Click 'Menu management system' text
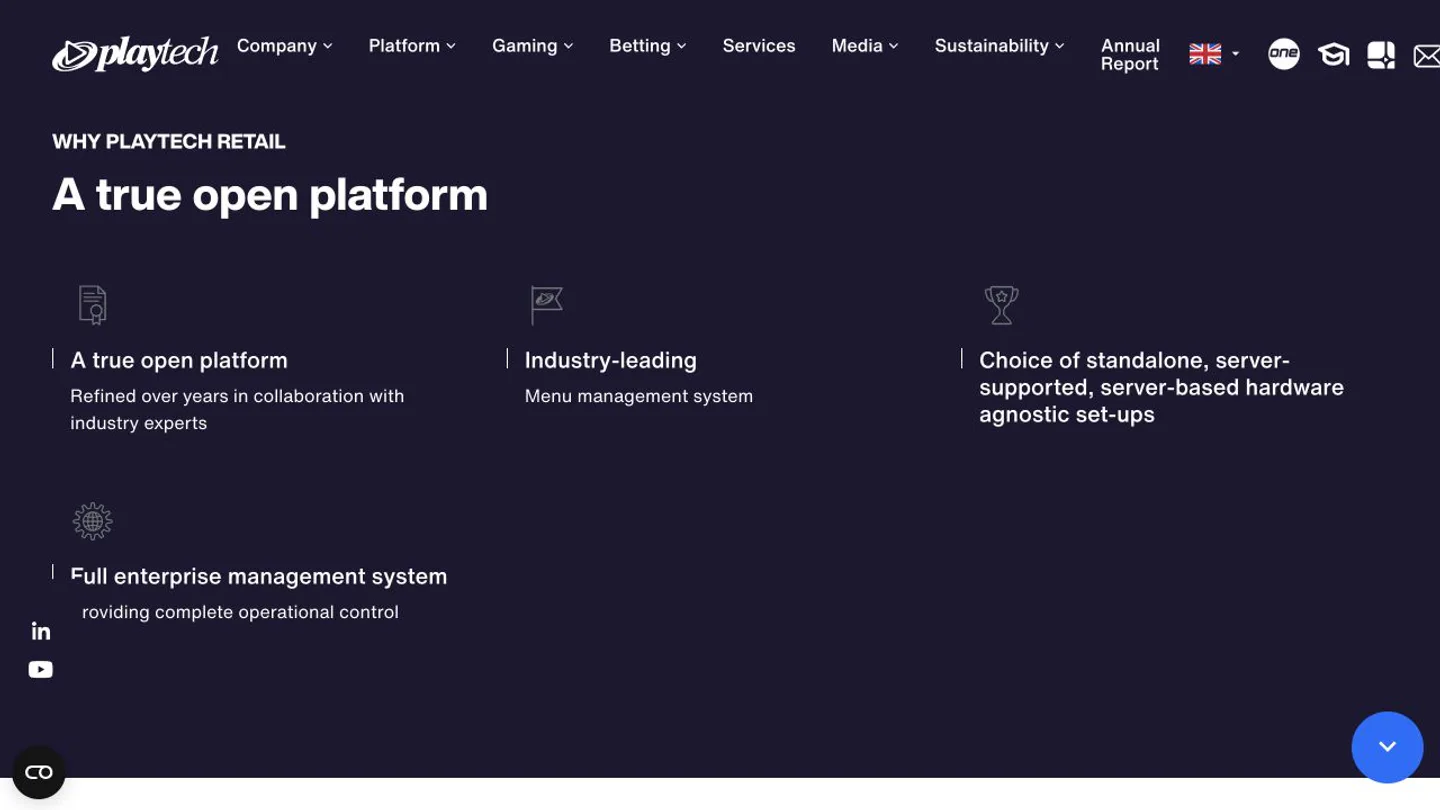Viewport: 1440px width, 810px height. (639, 396)
